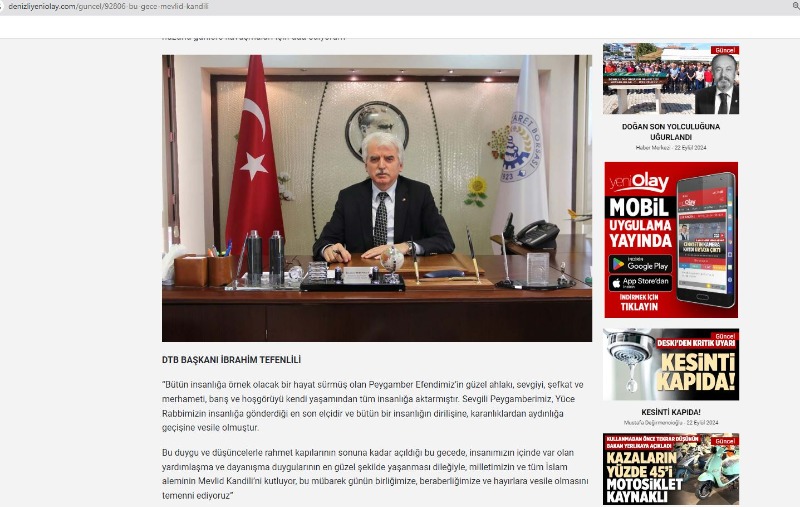
Task: Open the 'İndirmek için tıklayın' download prompt
Action: (640, 303)
